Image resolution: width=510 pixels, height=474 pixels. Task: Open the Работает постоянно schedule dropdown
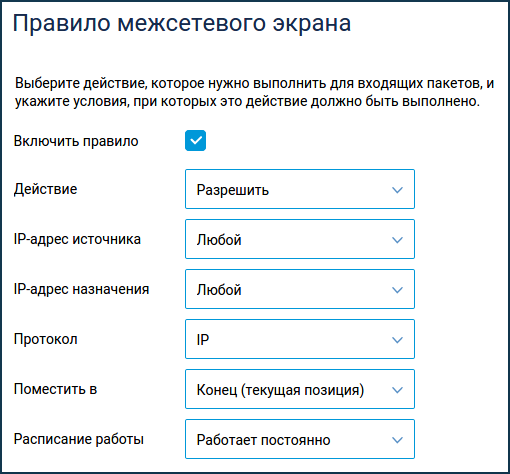coord(300,439)
